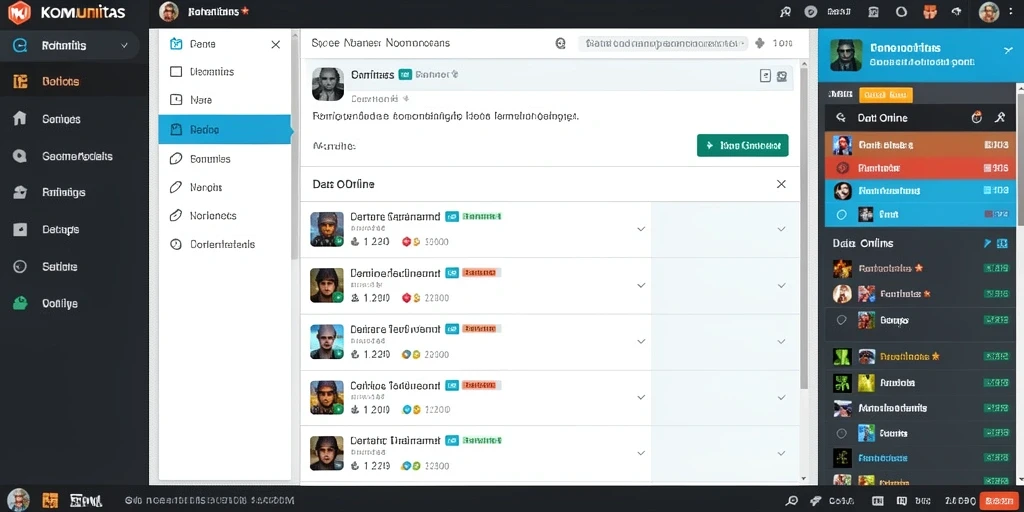
Task: Select the blue Fontiootiots row in right panel
Action: coord(920,191)
